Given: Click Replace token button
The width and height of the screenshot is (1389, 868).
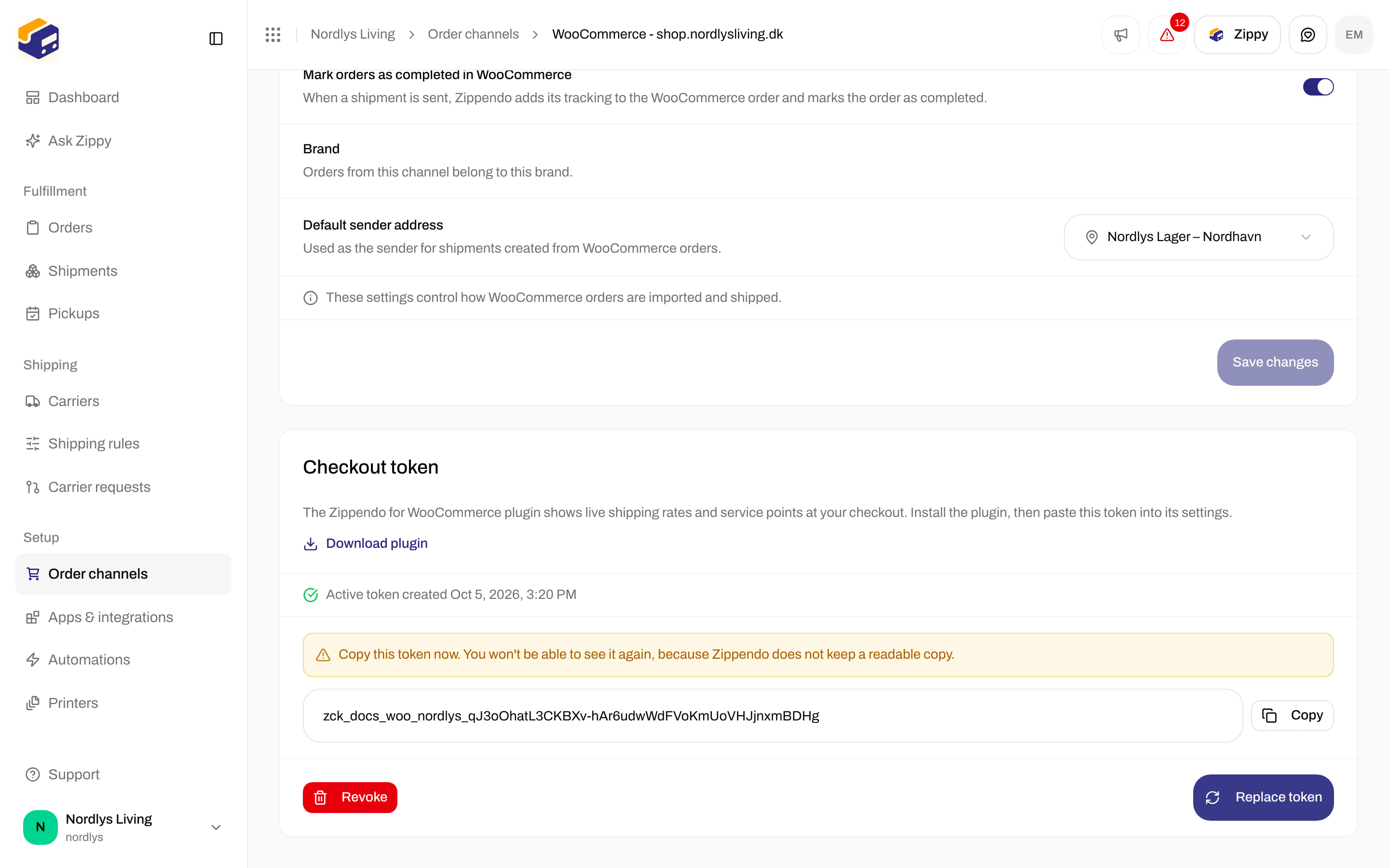Looking at the screenshot, I should [x=1263, y=798].
